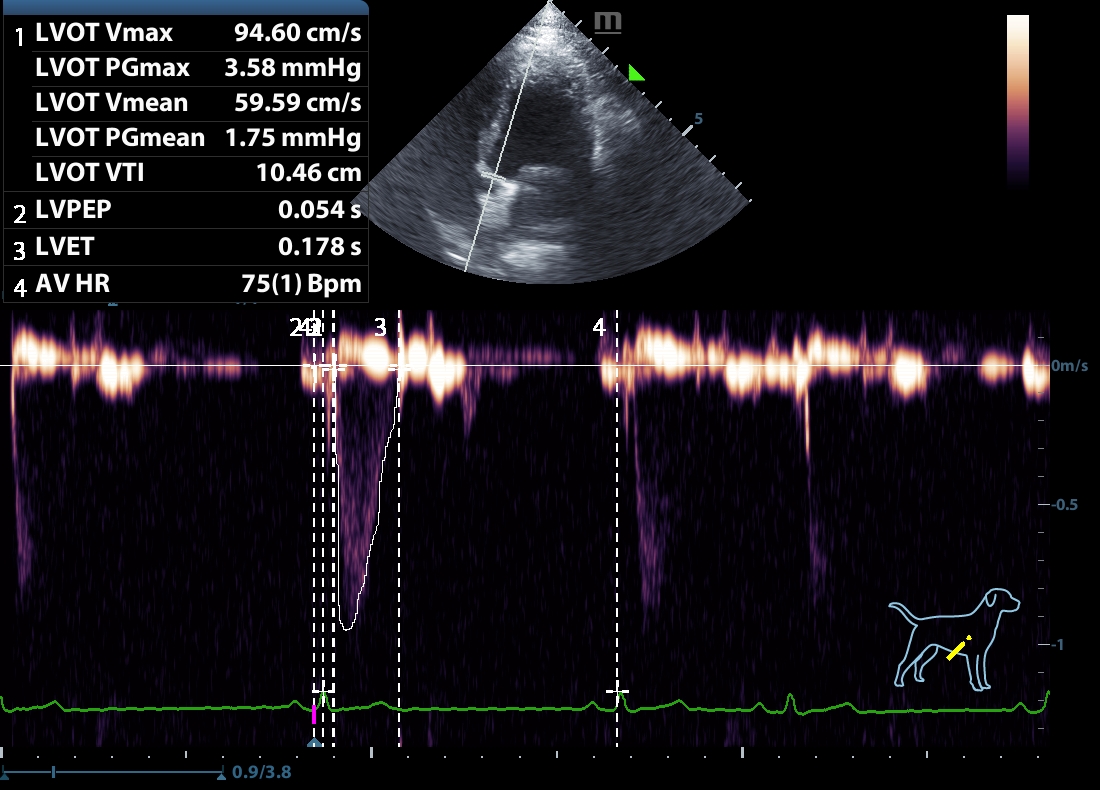Screen dimensions: 1100x790
Task: Click the green focal position triangle marker
Action: 635,72
